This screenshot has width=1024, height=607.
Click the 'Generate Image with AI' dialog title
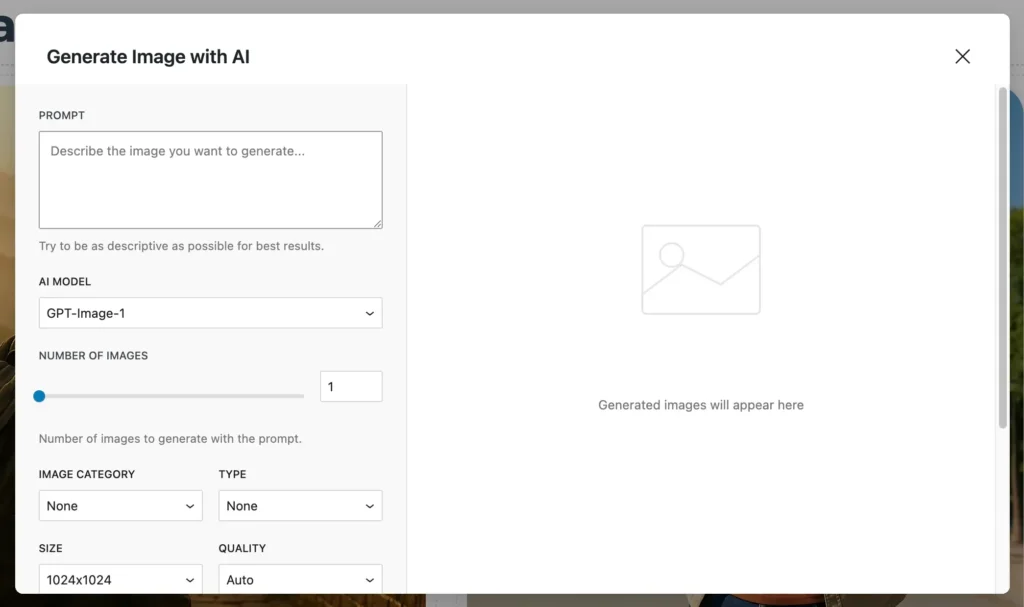(148, 57)
